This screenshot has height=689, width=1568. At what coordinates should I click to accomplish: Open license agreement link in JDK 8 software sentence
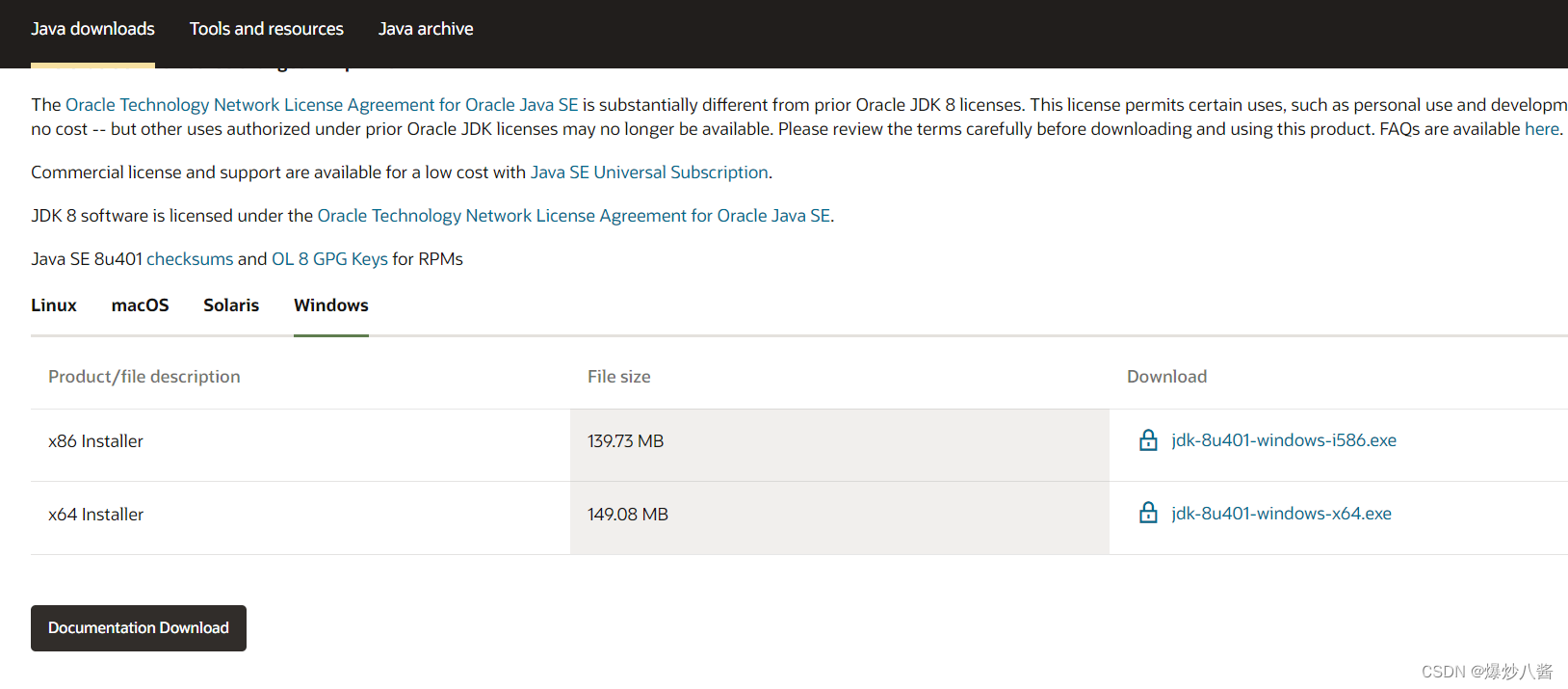574,216
